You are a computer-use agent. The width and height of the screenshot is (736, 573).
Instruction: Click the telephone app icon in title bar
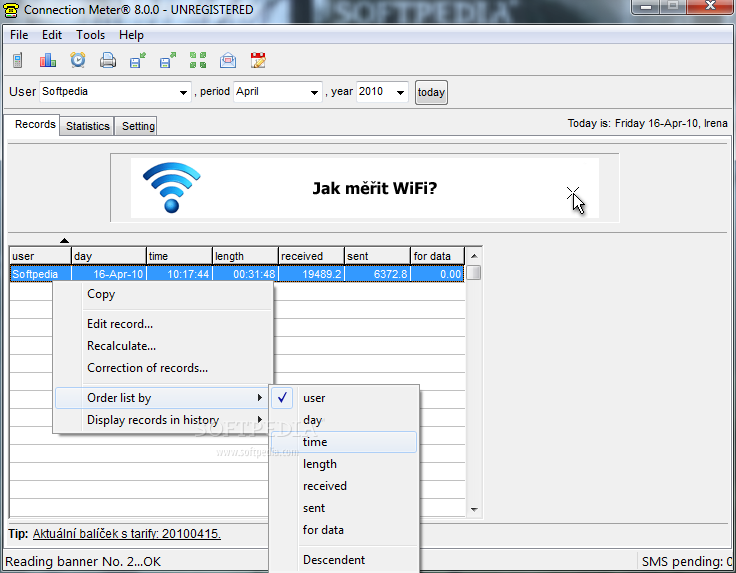pyautogui.click(x=11, y=10)
